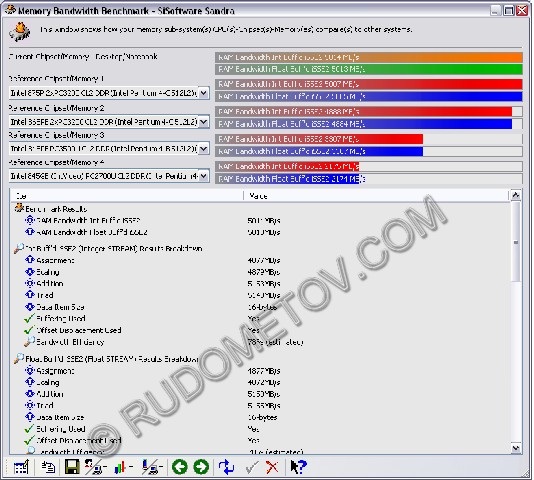Click the diamond icon beside RAM Bandwidth Float Buffered
The width and height of the screenshot is (534, 480).
[x=30, y=232]
